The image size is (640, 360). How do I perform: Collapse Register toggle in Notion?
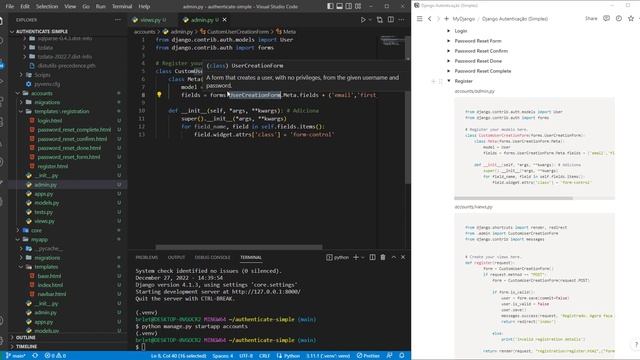449,81
